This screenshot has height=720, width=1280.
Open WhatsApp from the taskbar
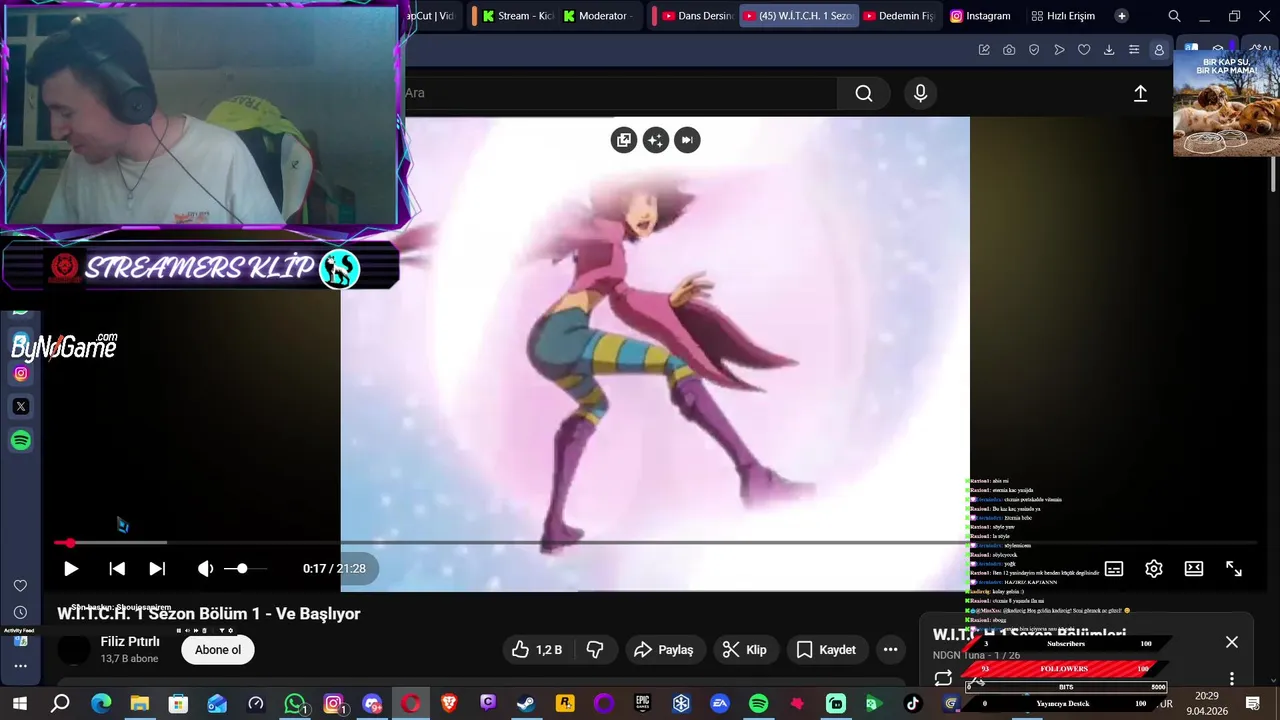294,704
